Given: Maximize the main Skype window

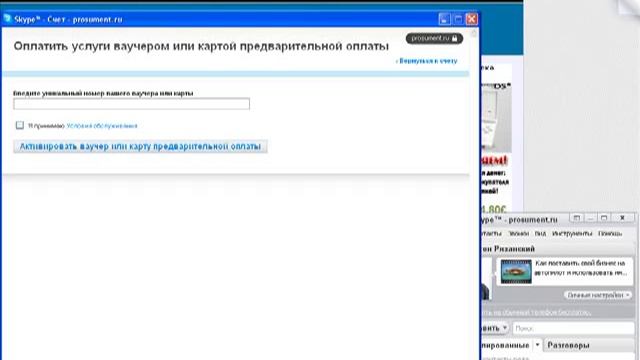Looking at the screenshot, I should click(604, 218).
